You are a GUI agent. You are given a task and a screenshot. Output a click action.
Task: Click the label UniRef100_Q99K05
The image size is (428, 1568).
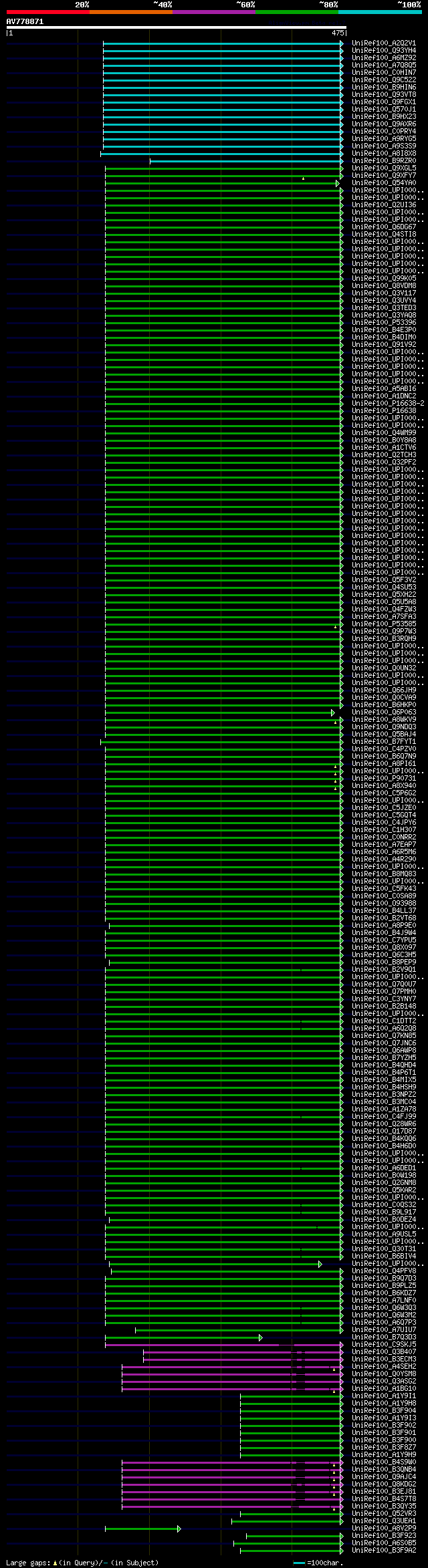point(384,278)
